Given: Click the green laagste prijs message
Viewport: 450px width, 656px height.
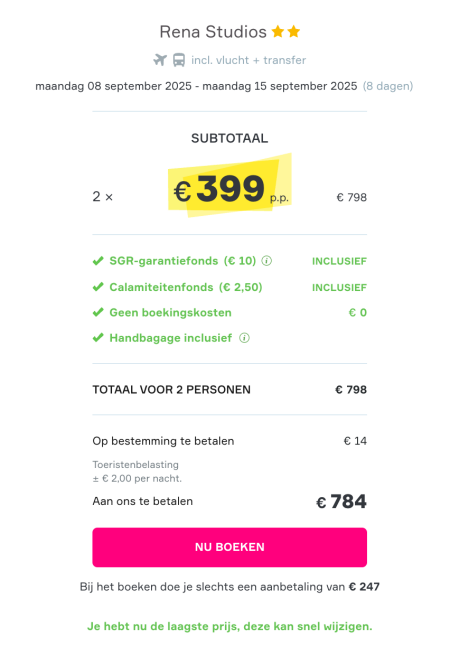Looking at the screenshot, I should click(230, 626).
